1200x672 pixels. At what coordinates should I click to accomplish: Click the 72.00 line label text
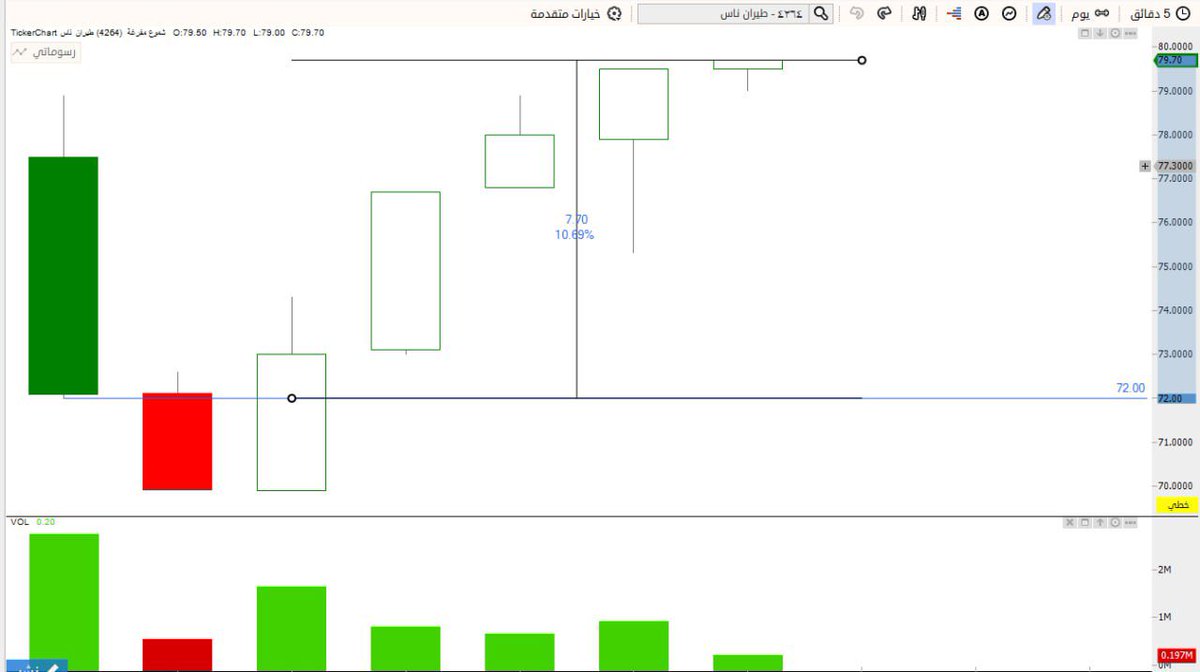click(1130, 388)
